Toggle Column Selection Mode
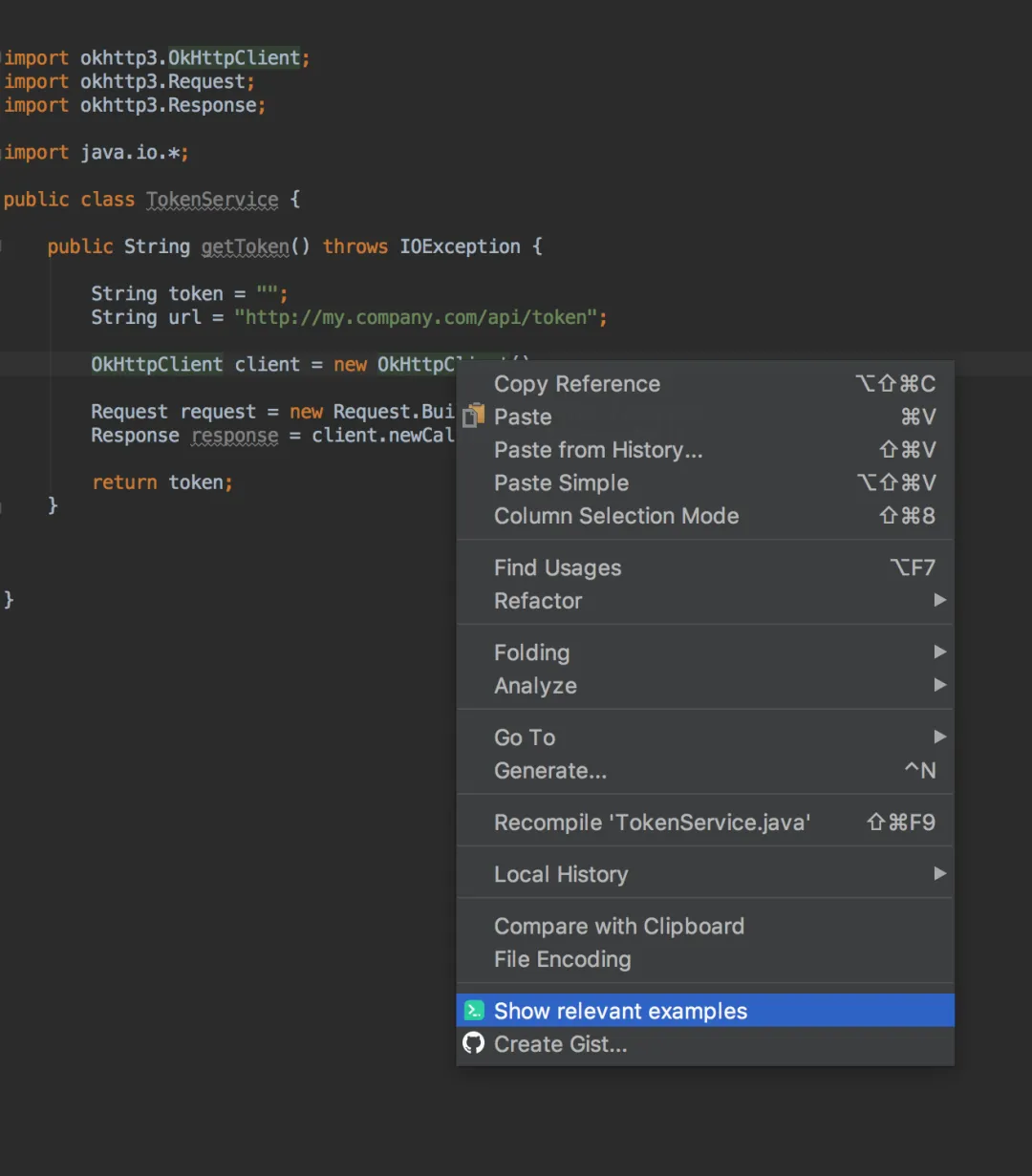Screen dimensions: 1032x1176 click(x=705, y=516)
